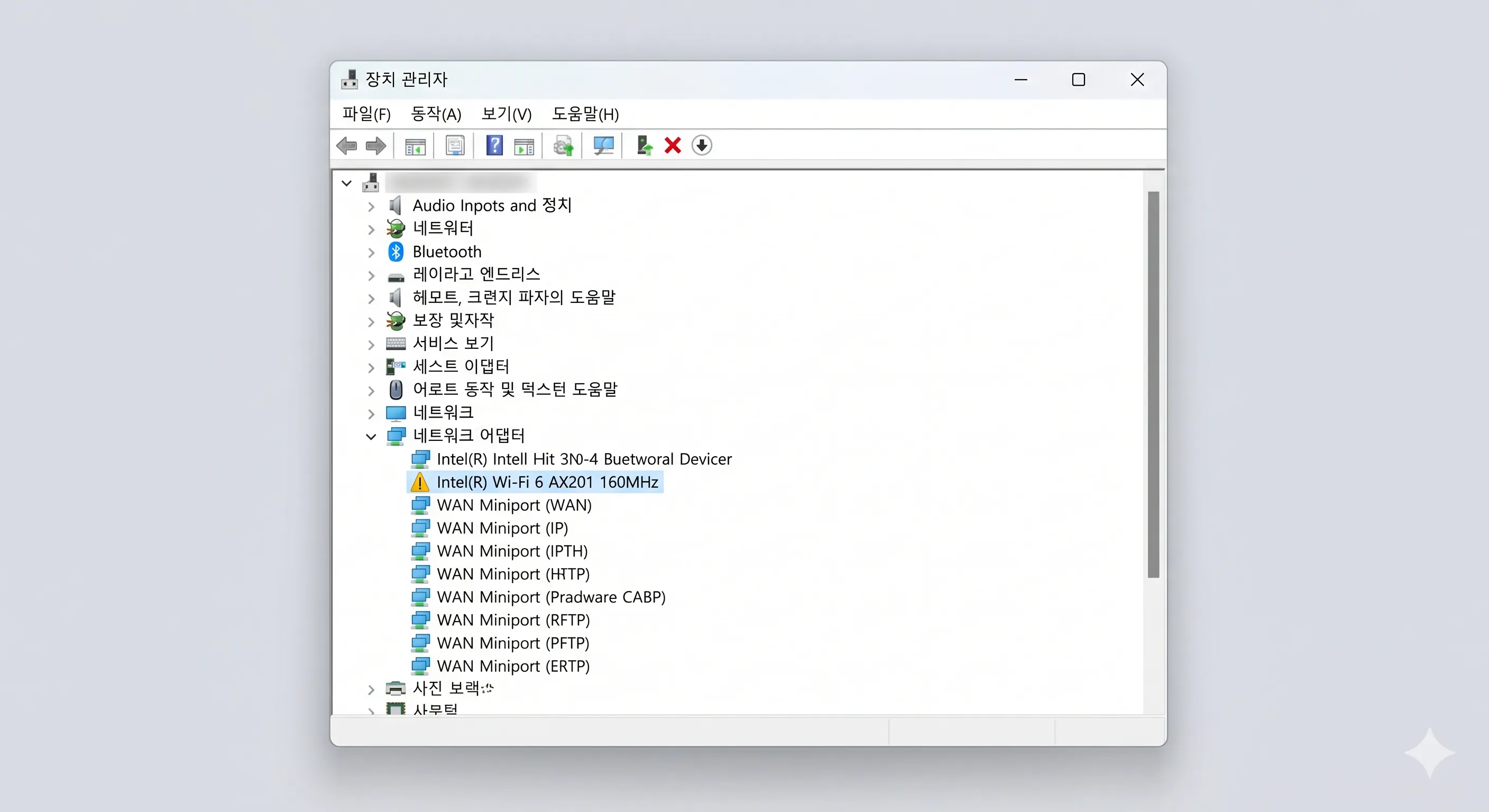Viewport: 1489px width, 812px height.
Task: Select WAN Miniport (PFTP)
Action: pyautogui.click(x=513, y=643)
